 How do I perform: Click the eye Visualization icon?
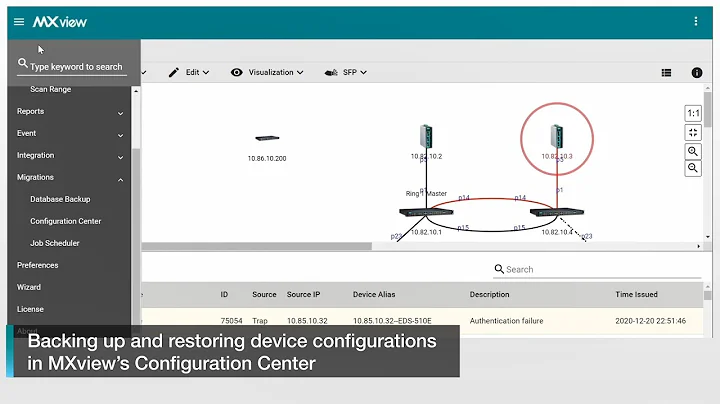pyautogui.click(x=236, y=73)
